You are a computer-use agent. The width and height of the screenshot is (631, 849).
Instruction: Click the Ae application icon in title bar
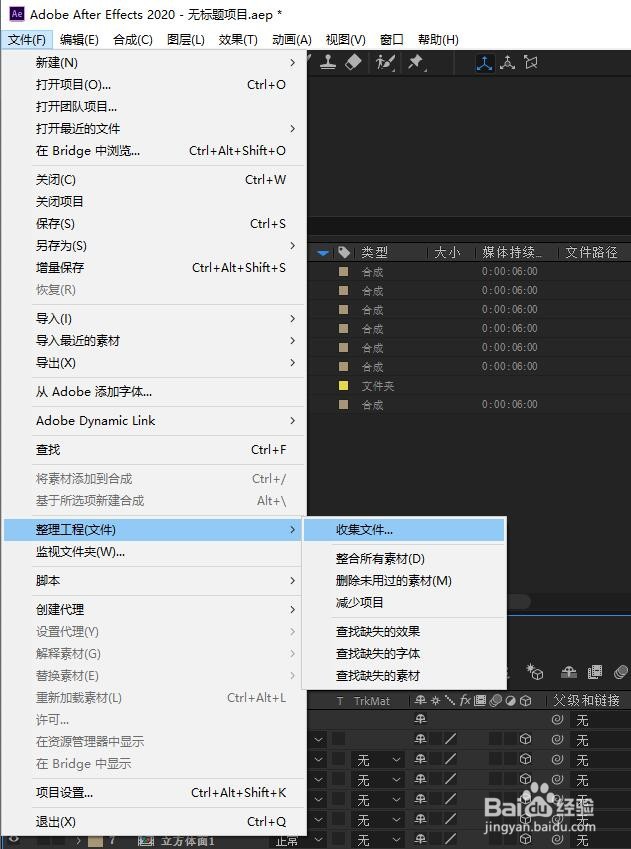[x=17, y=14]
